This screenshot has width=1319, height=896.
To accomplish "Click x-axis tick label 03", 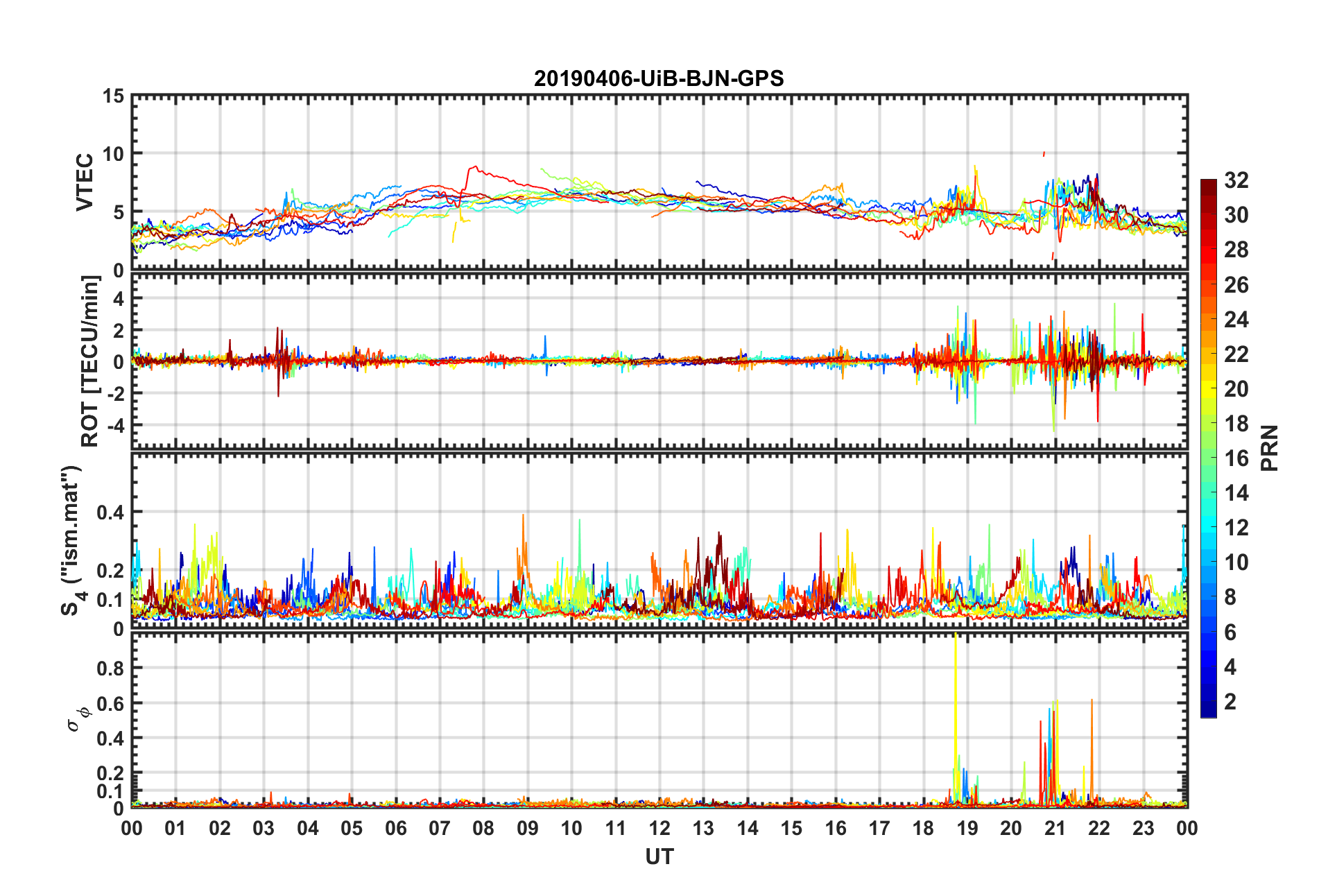I will click(264, 828).
